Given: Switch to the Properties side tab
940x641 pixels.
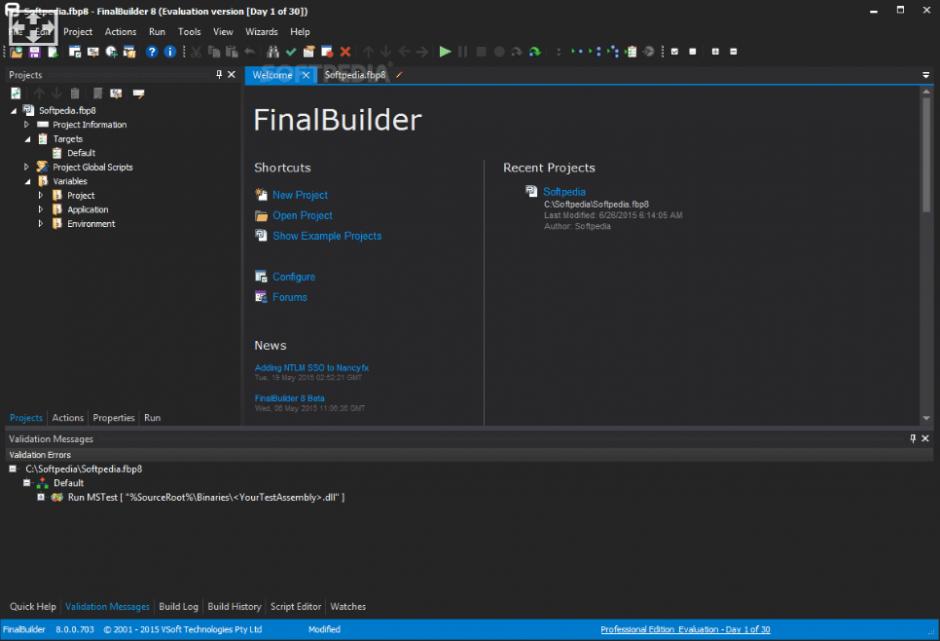Looking at the screenshot, I should pyautogui.click(x=114, y=417).
